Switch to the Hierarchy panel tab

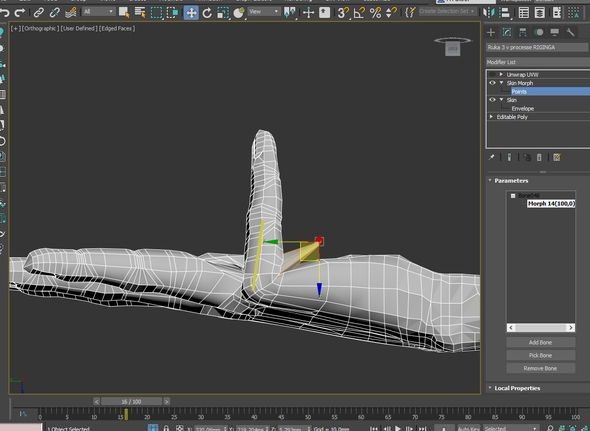[523, 32]
